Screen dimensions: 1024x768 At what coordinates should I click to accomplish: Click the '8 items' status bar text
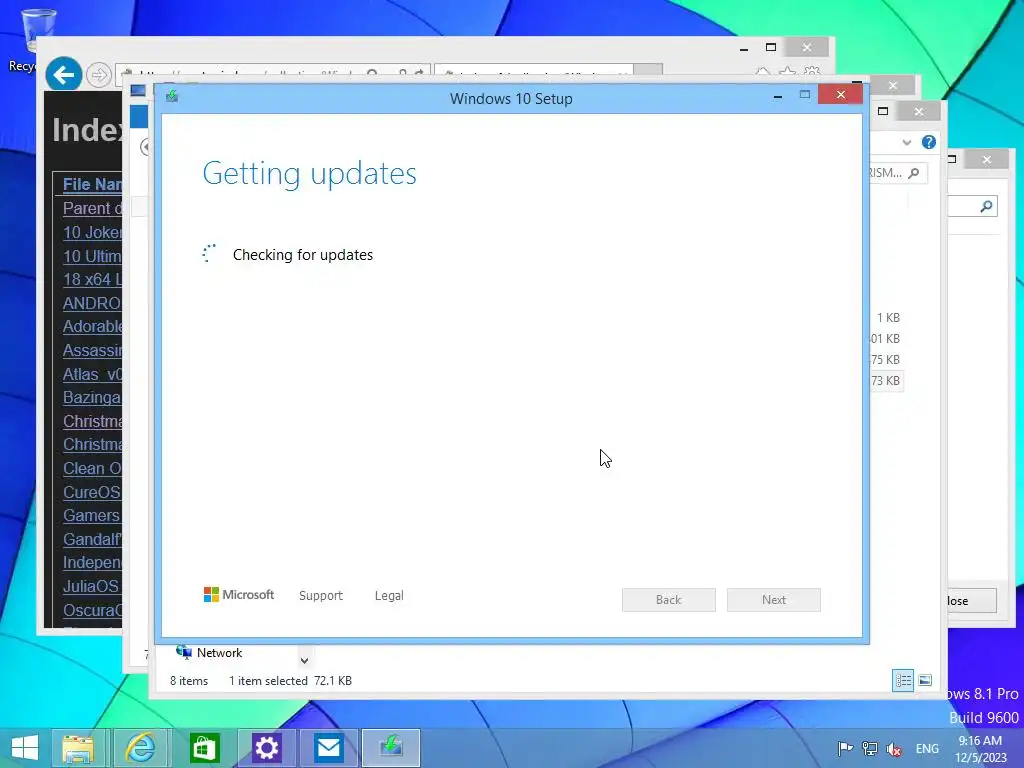click(189, 680)
